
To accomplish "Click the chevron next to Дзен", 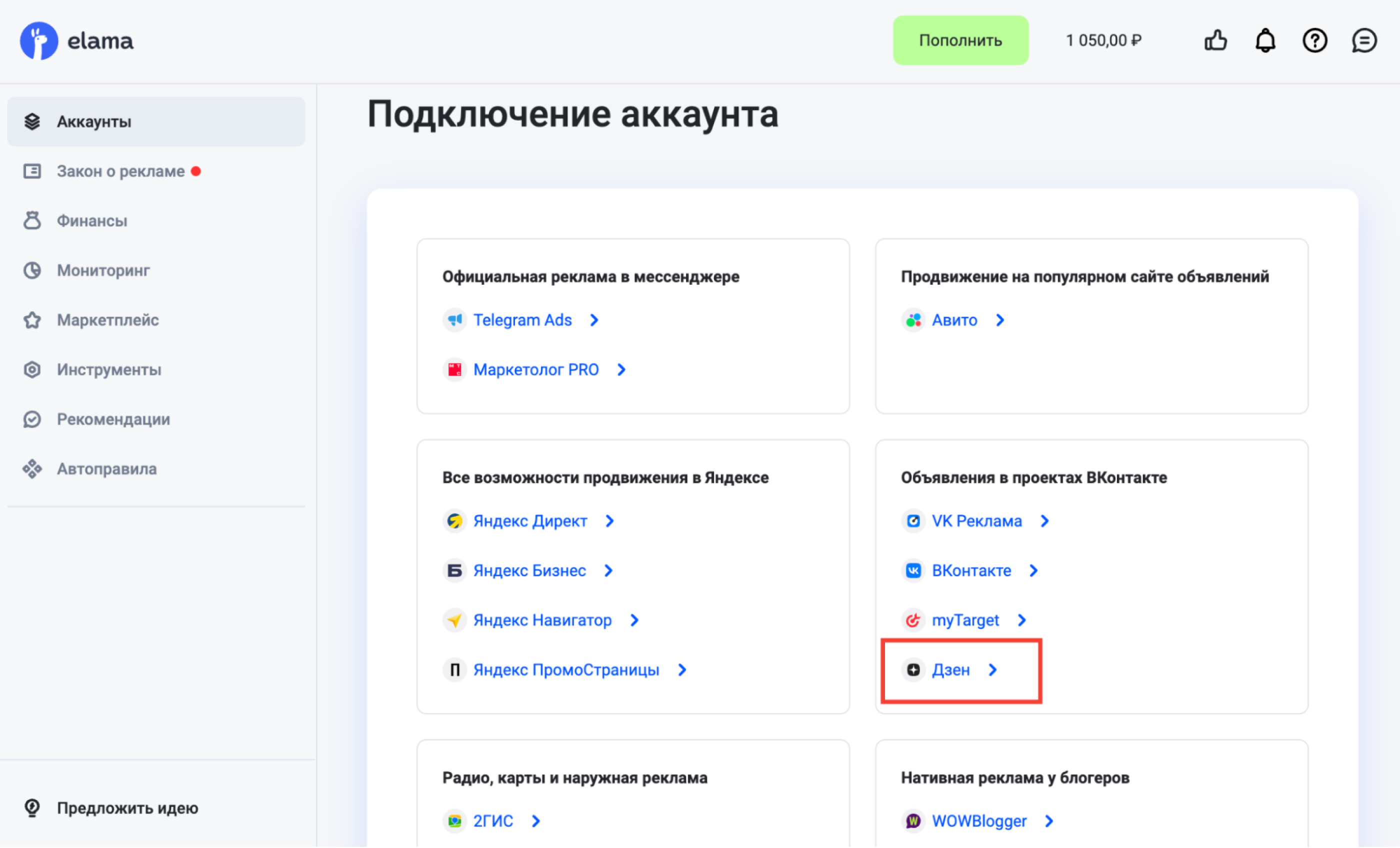I will pyautogui.click(x=992, y=670).
